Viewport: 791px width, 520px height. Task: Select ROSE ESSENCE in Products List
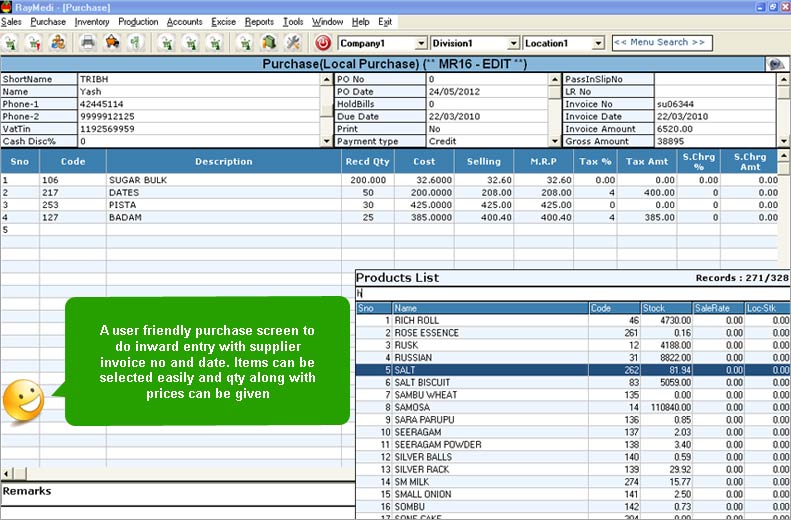tap(573, 333)
